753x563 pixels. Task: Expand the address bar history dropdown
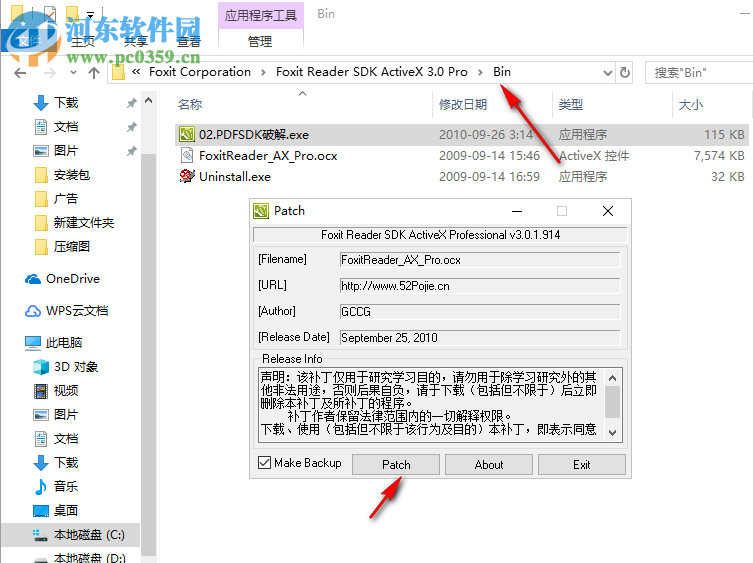pos(607,73)
